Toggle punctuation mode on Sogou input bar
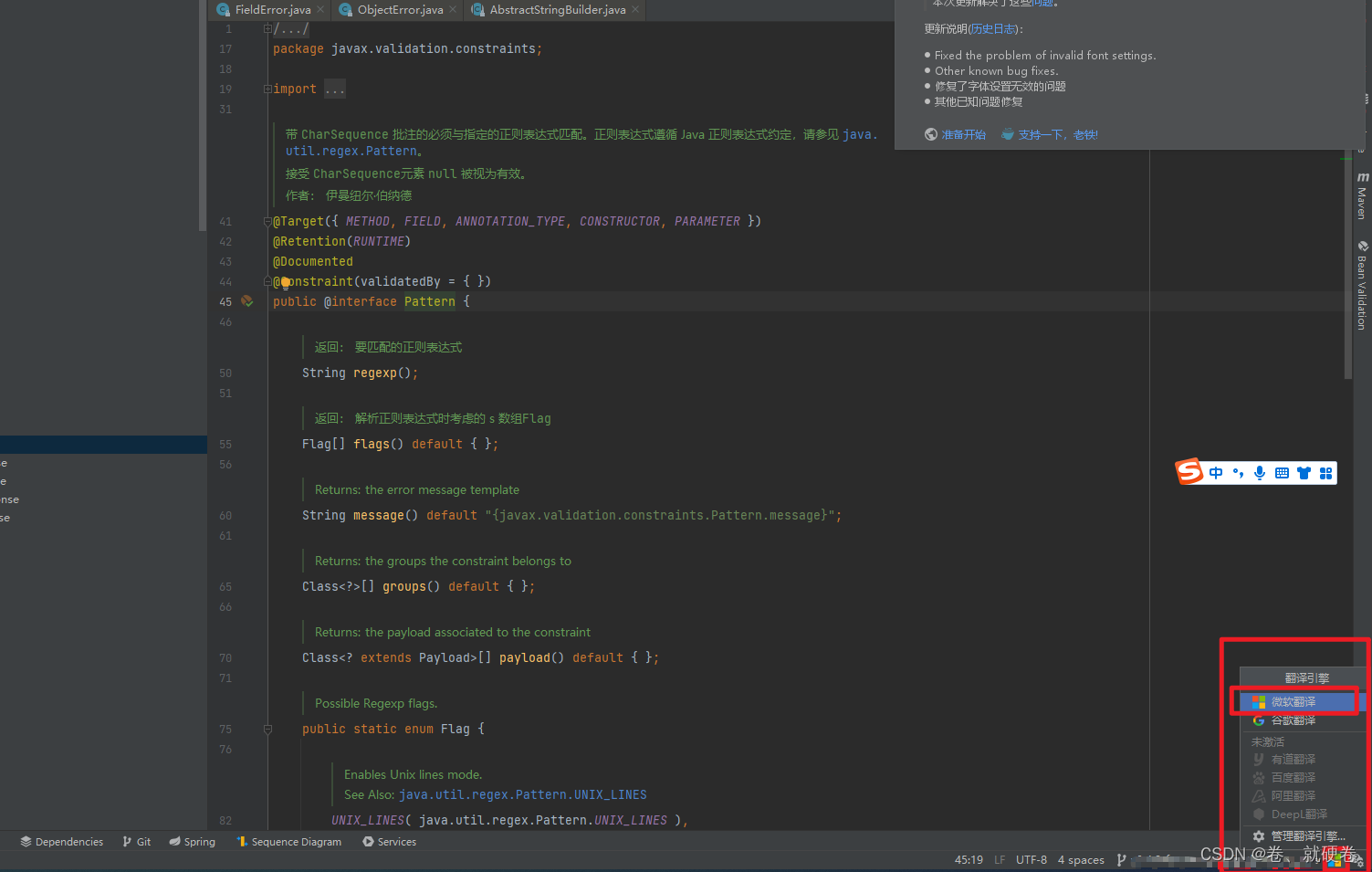 pyautogui.click(x=1238, y=473)
